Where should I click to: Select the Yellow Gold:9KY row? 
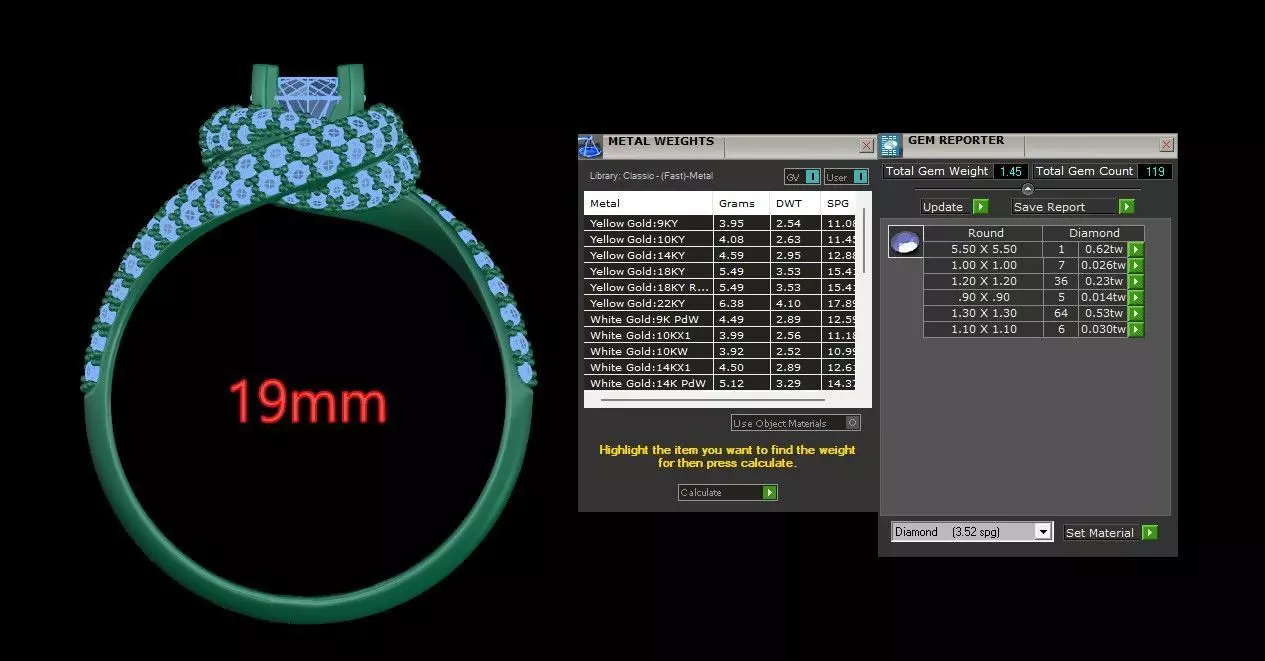[720, 223]
